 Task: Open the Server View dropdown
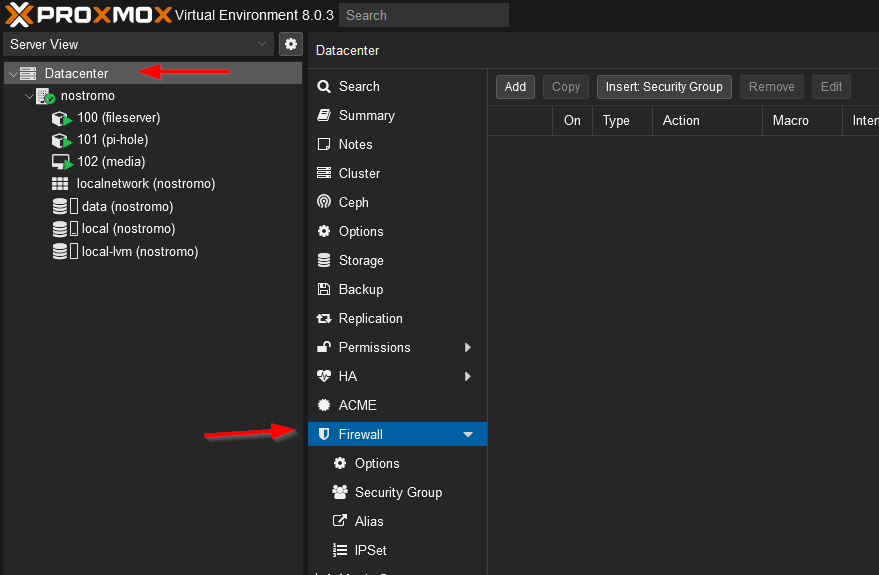[261, 44]
